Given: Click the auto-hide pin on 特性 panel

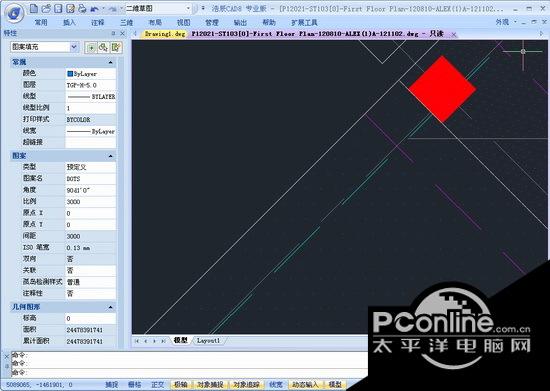Looking at the screenshot, I should point(113,33).
